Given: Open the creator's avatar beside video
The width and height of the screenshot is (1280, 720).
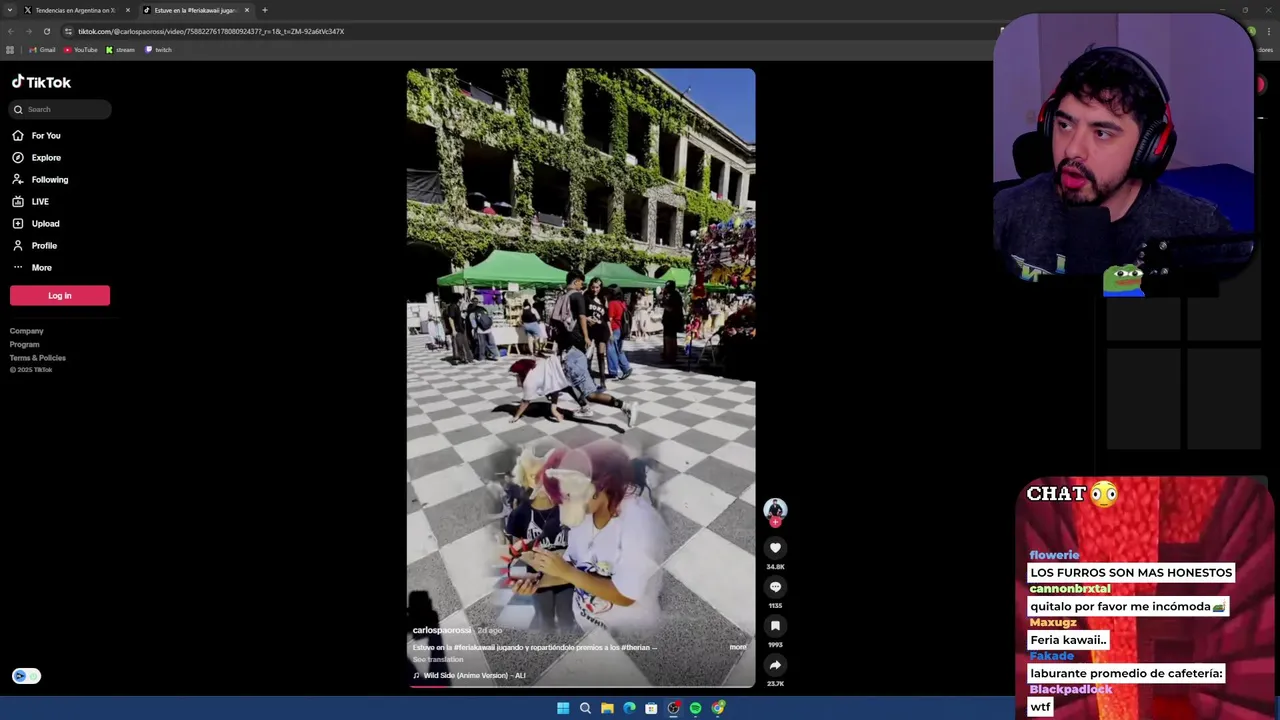Looking at the screenshot, I should pyautogui.click(x=775, y=509).
